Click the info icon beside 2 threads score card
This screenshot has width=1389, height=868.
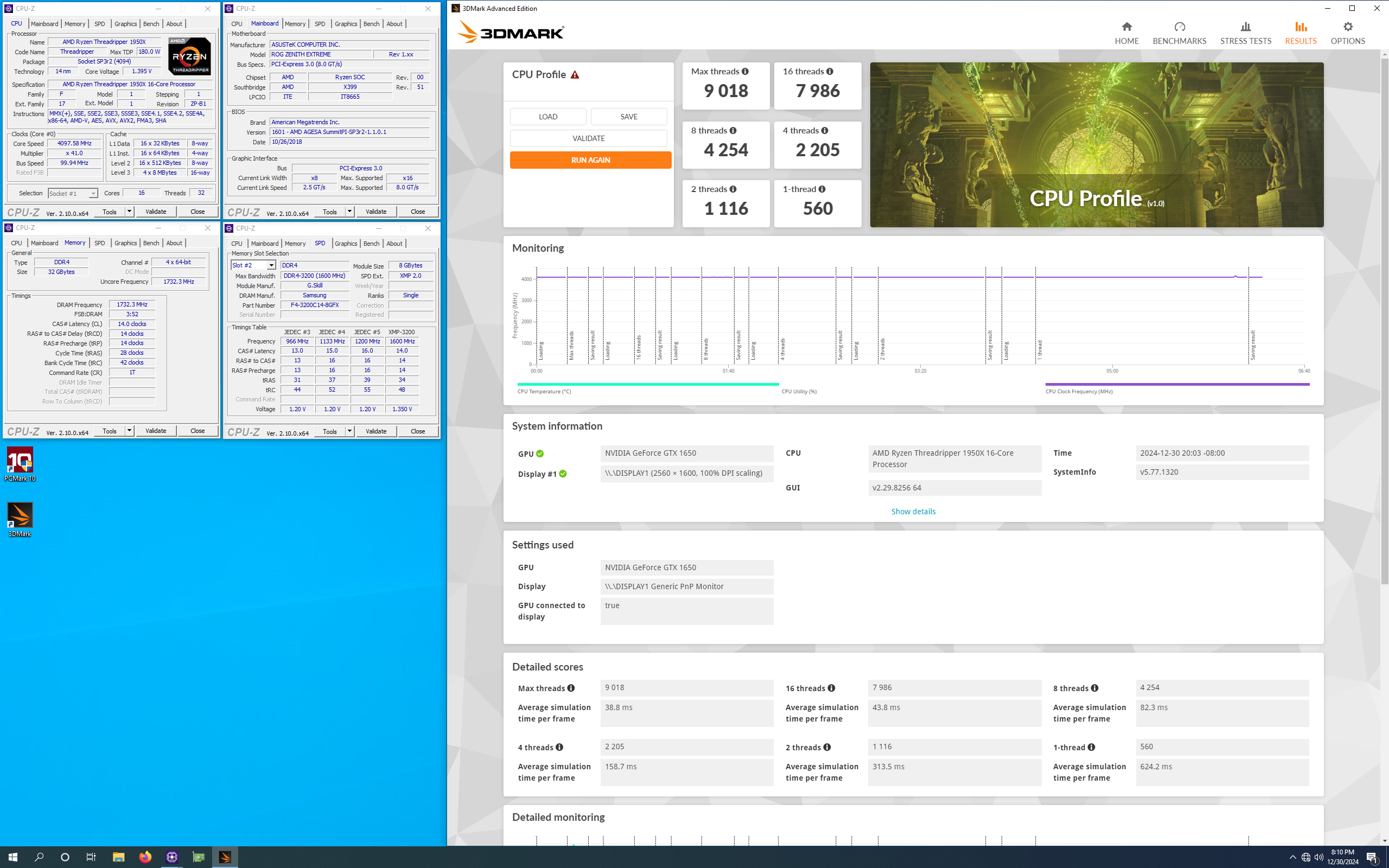[733, 189]
